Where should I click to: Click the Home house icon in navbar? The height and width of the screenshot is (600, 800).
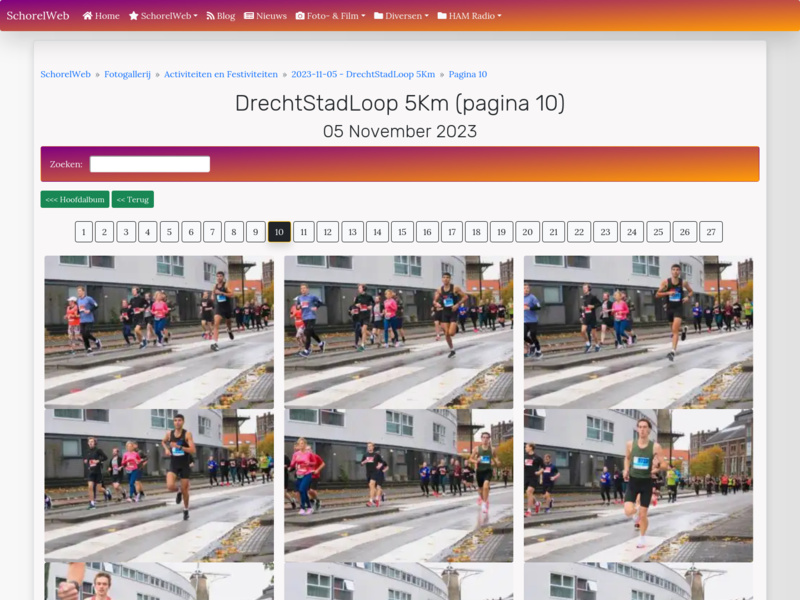[87, 16]
